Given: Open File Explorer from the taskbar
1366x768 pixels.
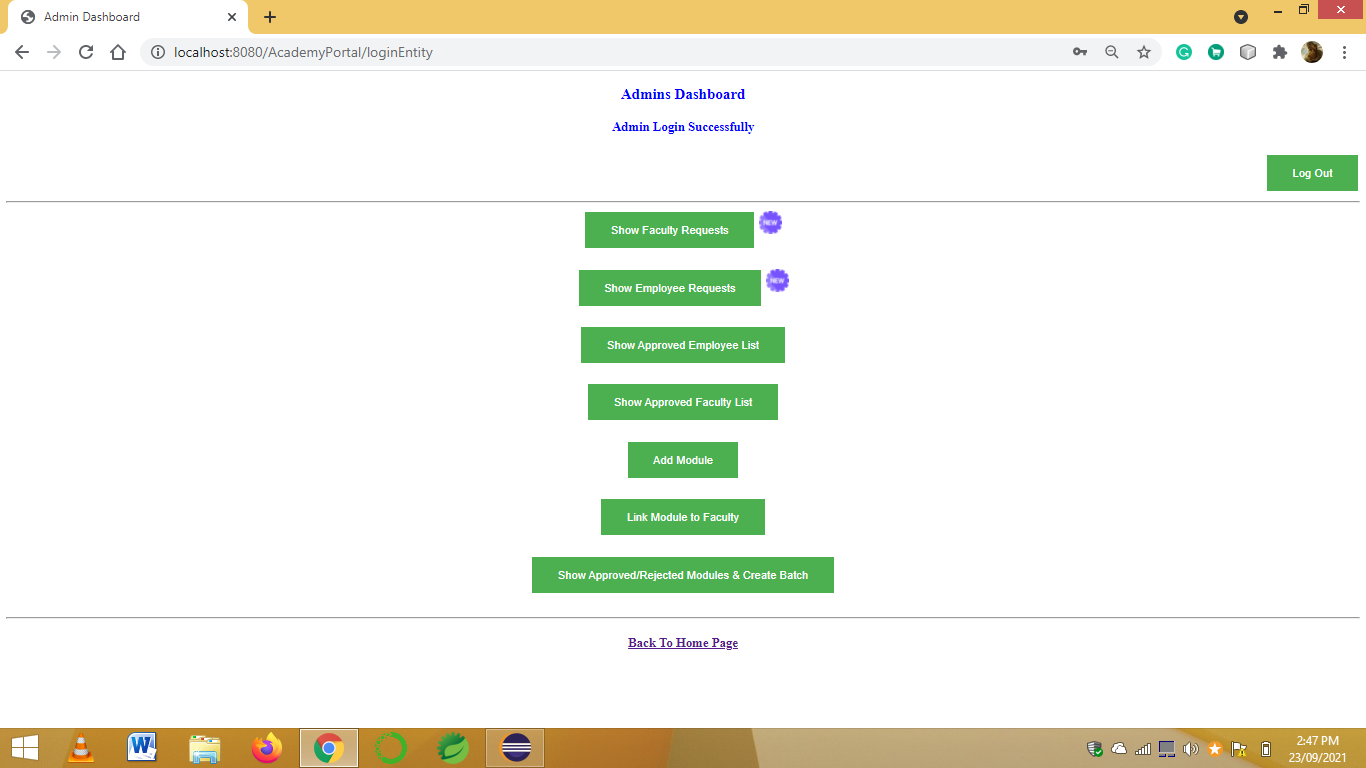Looking at the screenshot, I should (x=205, y=748).
